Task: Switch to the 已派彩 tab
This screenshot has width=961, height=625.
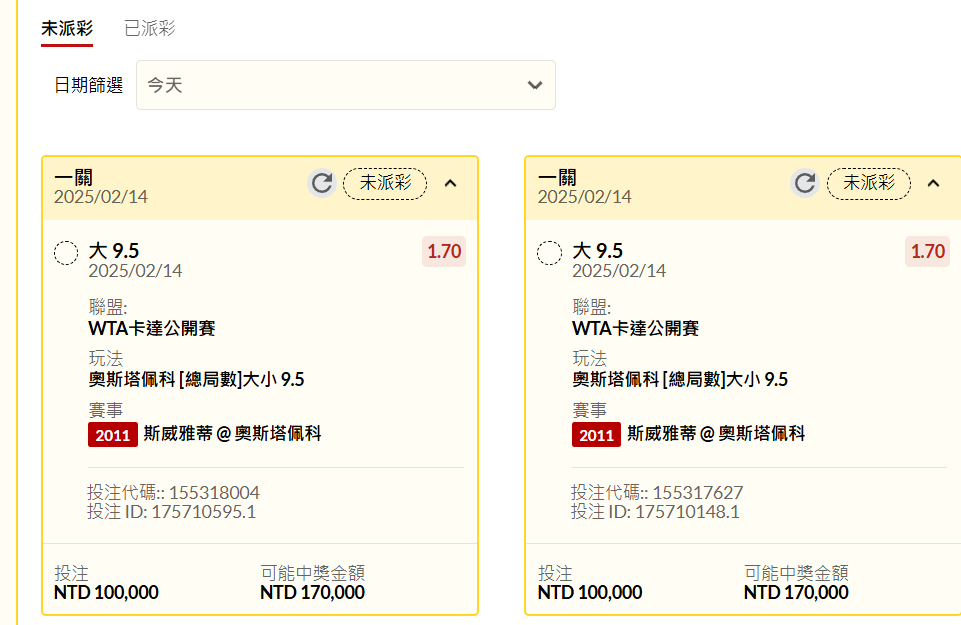Action: [150, 28]
